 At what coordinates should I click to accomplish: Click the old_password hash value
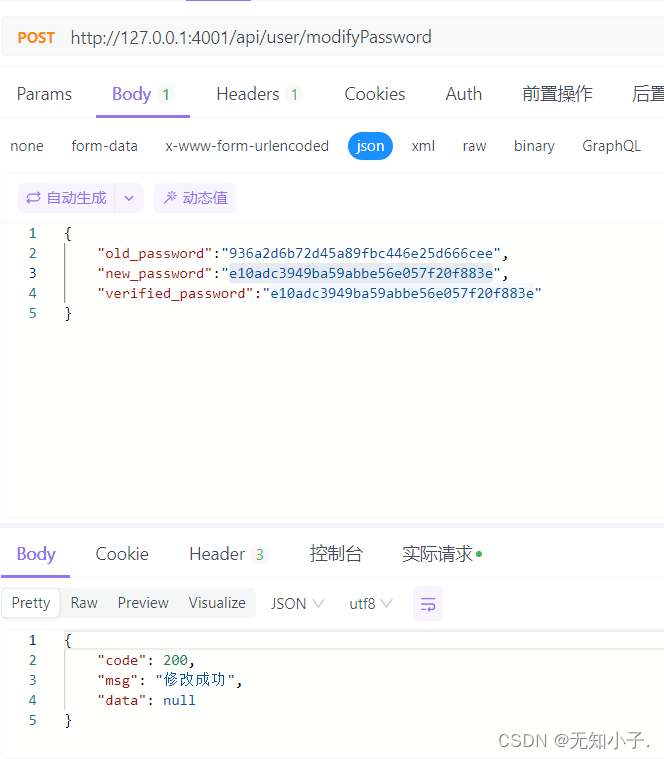(361, 253)
